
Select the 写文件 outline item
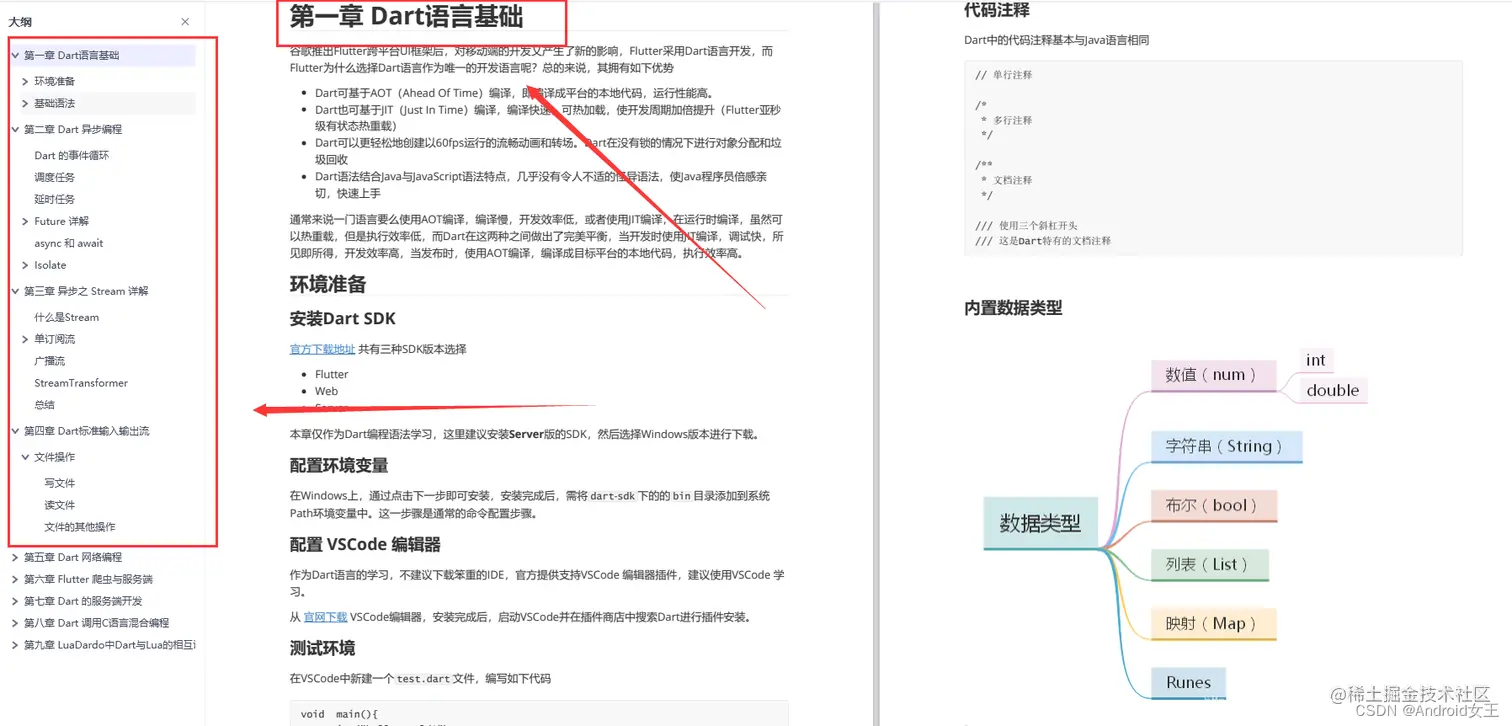pos(57,482)
